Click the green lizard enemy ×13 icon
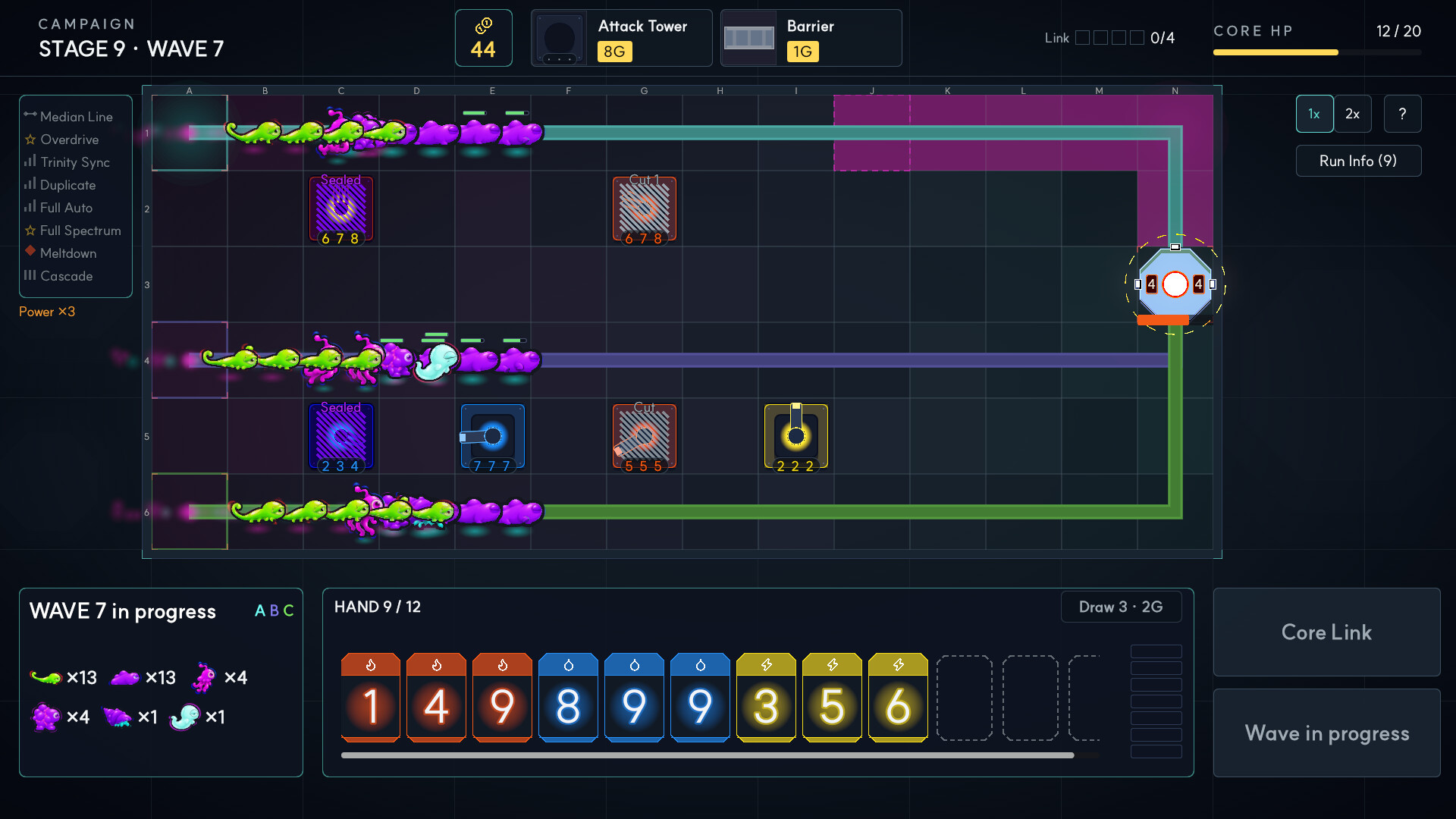This screenshot has height=819, width=1456. pos(45,677)
